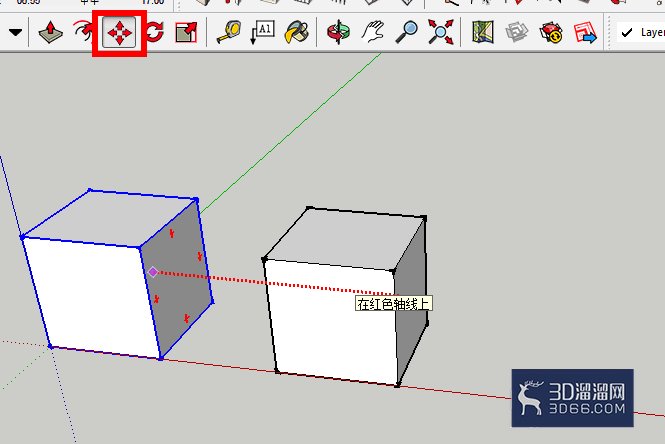Open the Extension Warehouse icon

(x=551, y=32)
